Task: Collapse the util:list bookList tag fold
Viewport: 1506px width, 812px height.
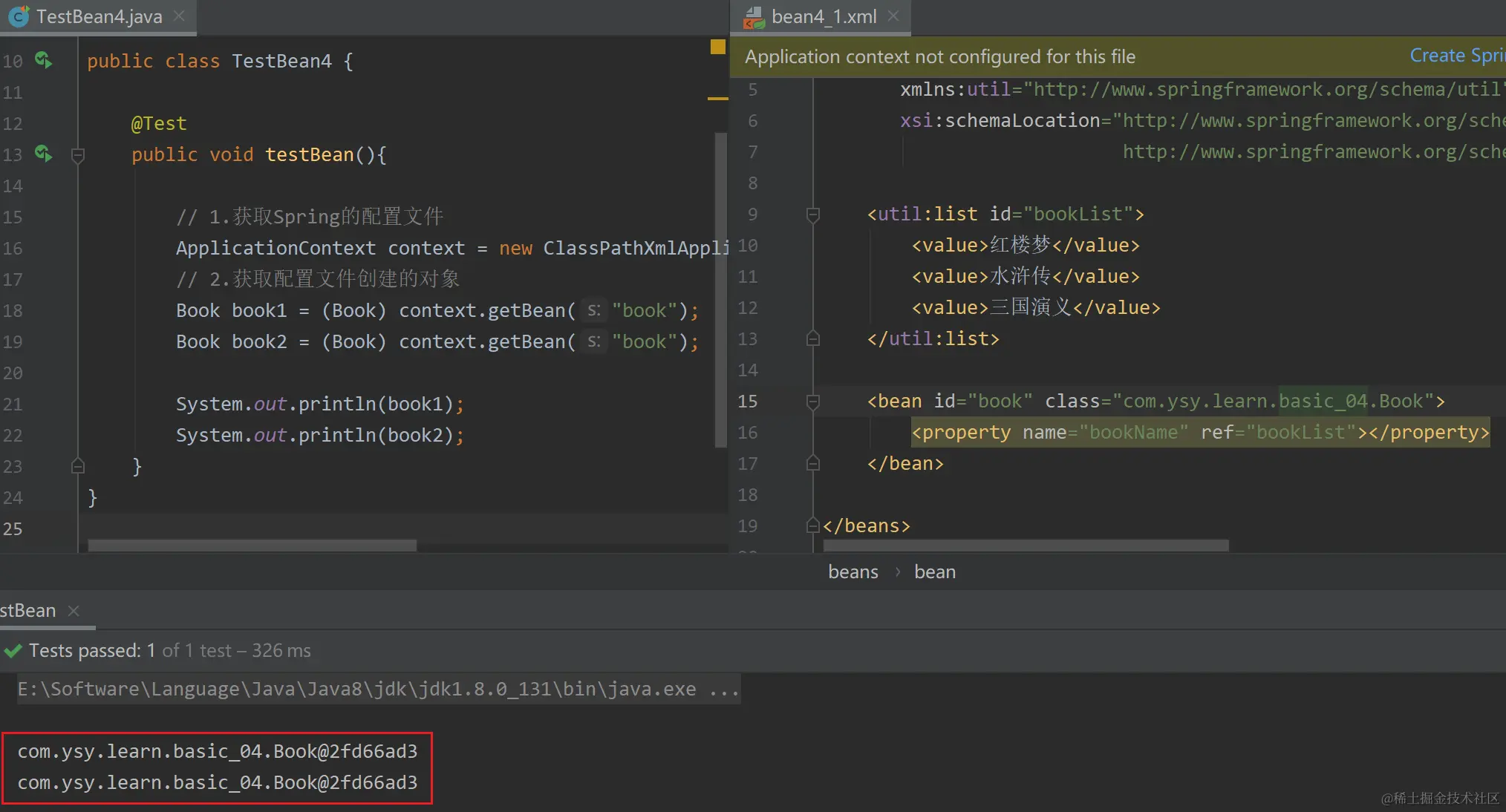Action: click(813, 215)
